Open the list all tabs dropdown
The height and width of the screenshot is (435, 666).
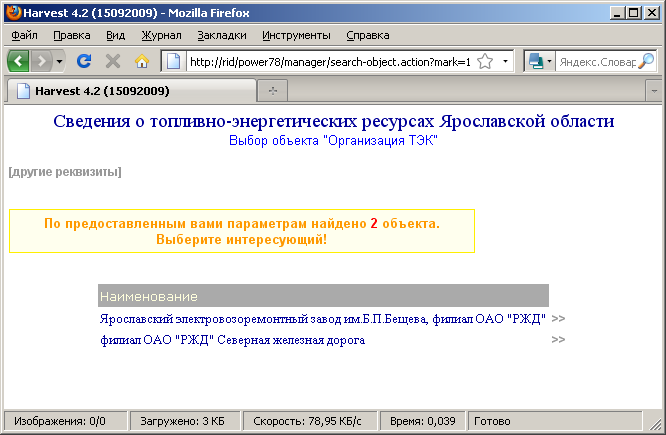click(x=654, y=91)
